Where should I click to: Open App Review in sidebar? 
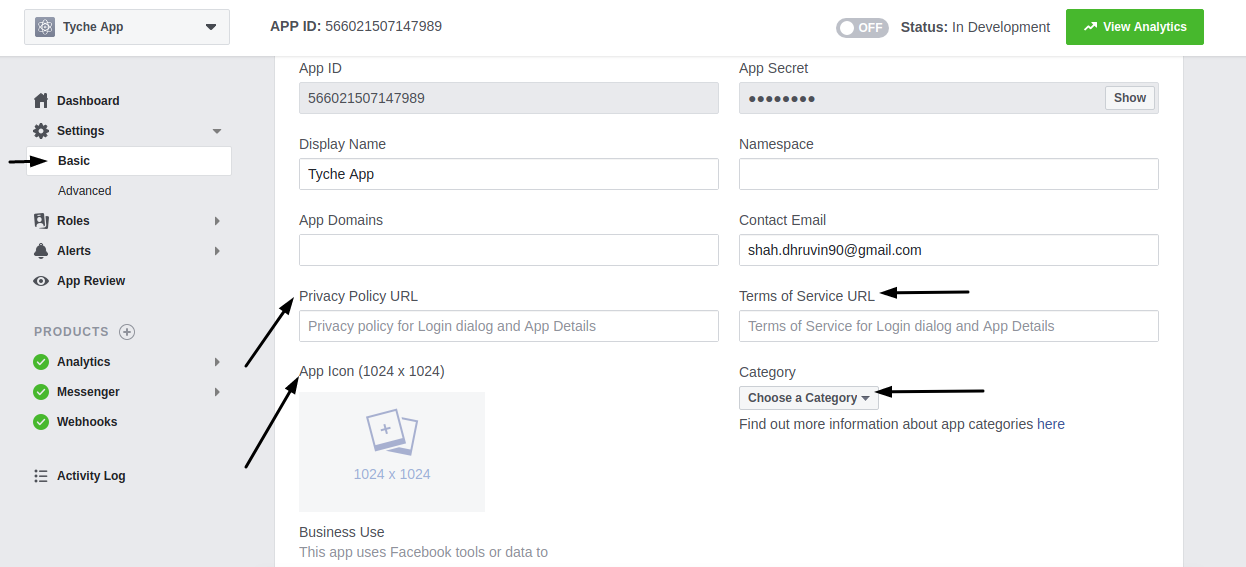(x=91, y=281)
